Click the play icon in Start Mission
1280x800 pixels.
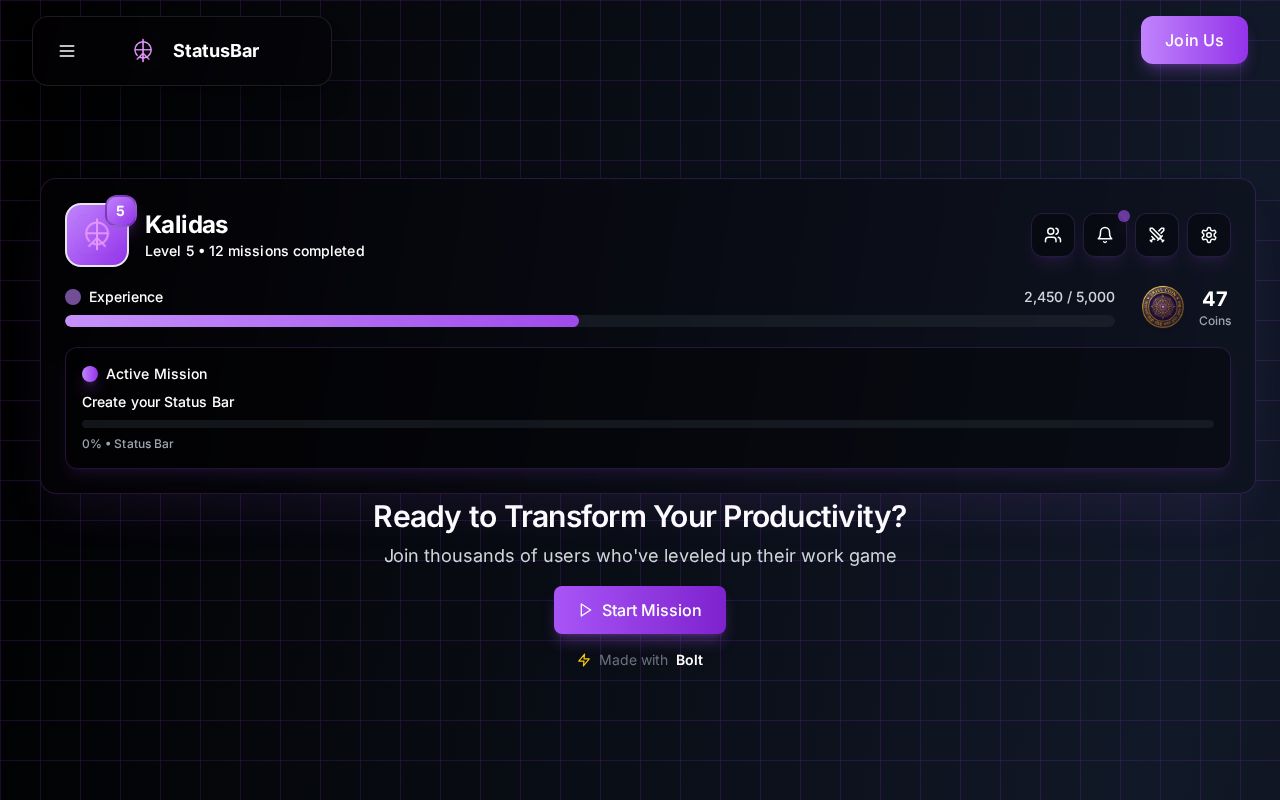(586, 610)
